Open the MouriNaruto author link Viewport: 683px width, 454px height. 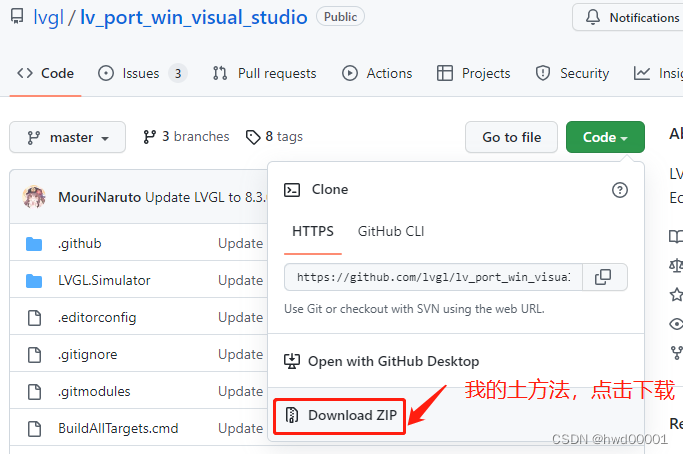pyautogui.click(x=99, y=197)
